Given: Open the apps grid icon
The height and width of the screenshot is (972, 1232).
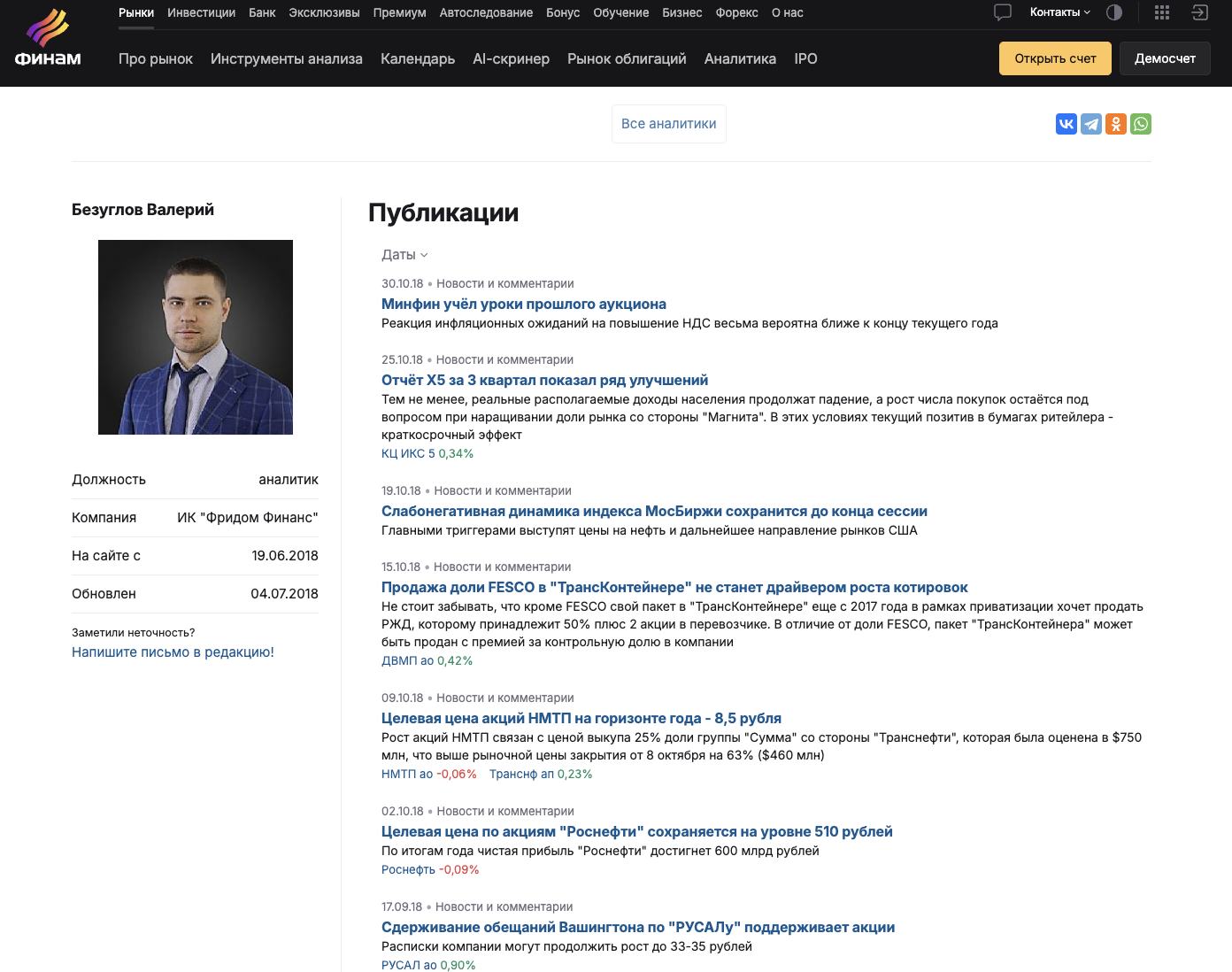Looking at the screenshot, I should pyautogui.click(x=1161, y=12).
